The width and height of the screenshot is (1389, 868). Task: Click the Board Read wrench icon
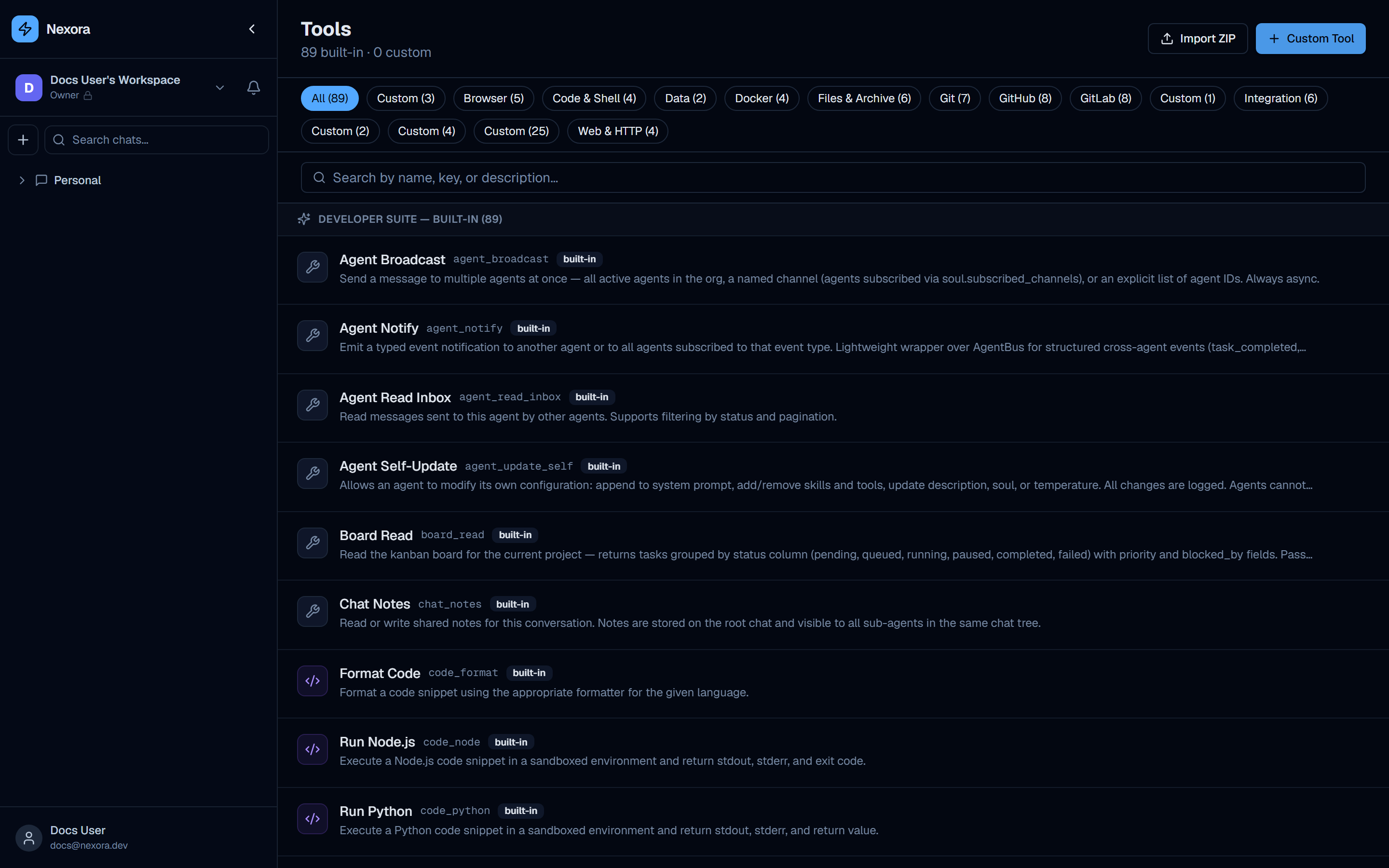312,542
